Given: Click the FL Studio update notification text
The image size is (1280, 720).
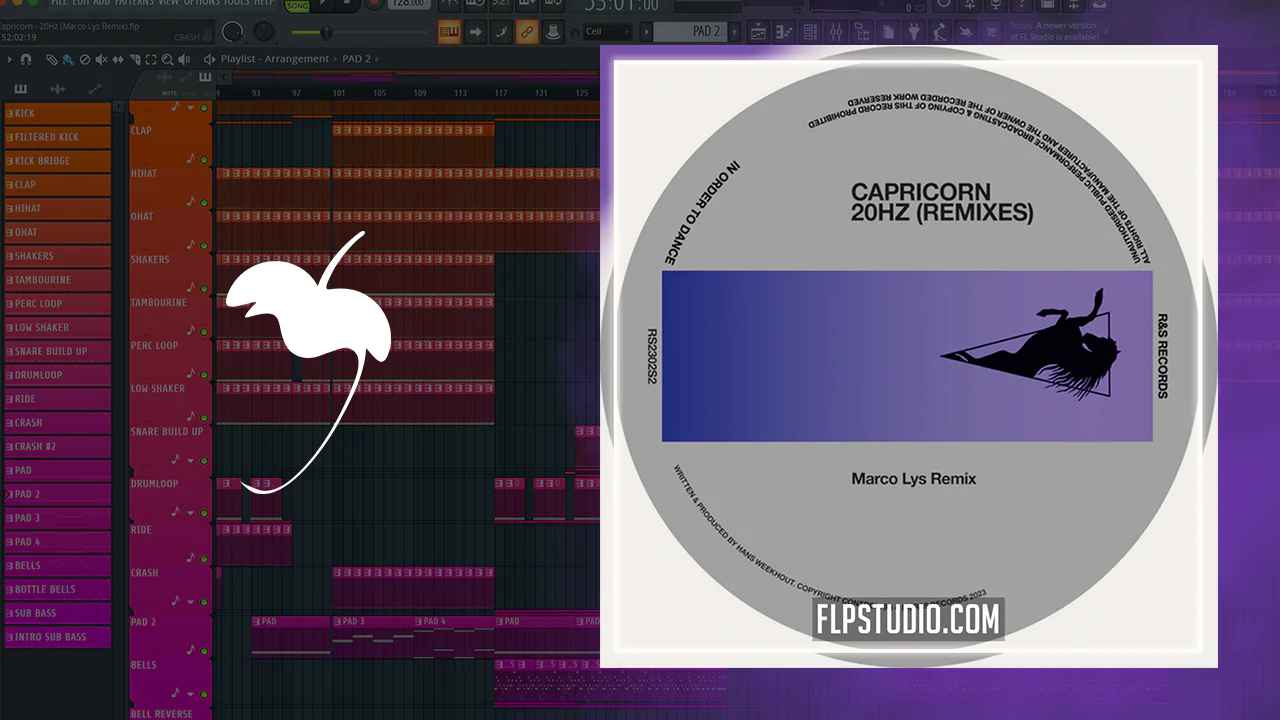Looking at the screenshot, I should [x=1055, y=32].
